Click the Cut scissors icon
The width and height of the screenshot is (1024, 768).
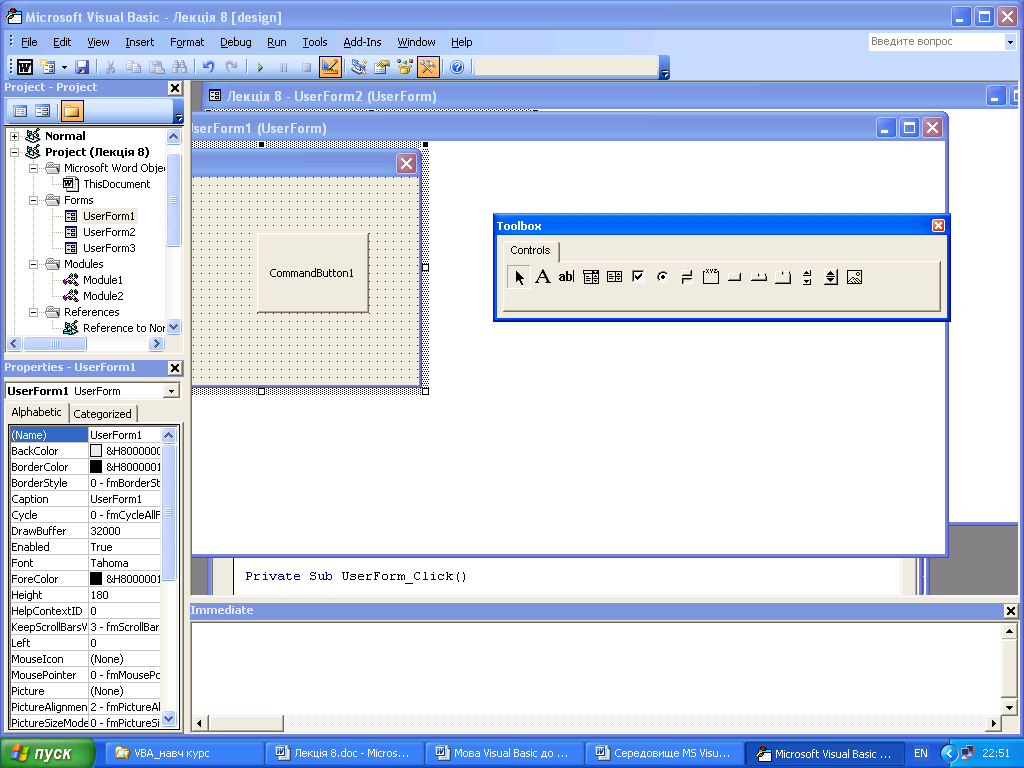click(x=110, y=67)
